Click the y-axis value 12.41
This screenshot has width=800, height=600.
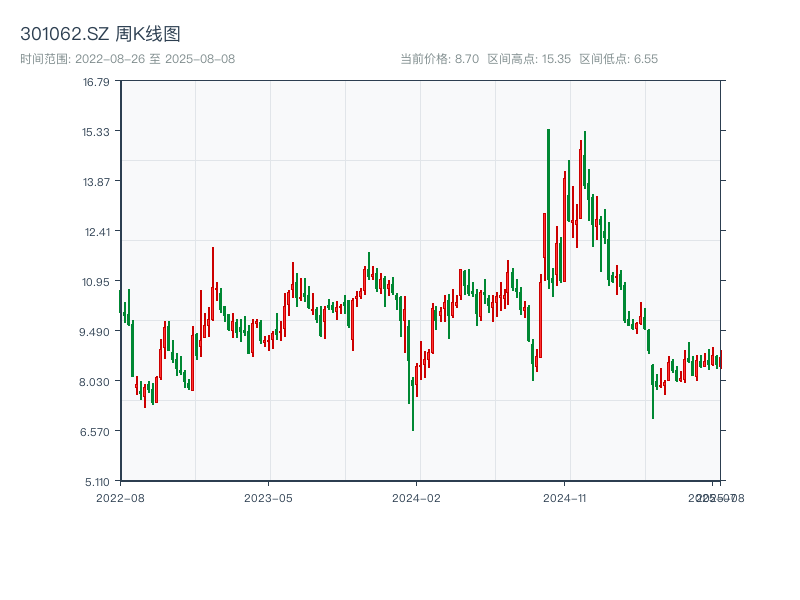(97, 232)
